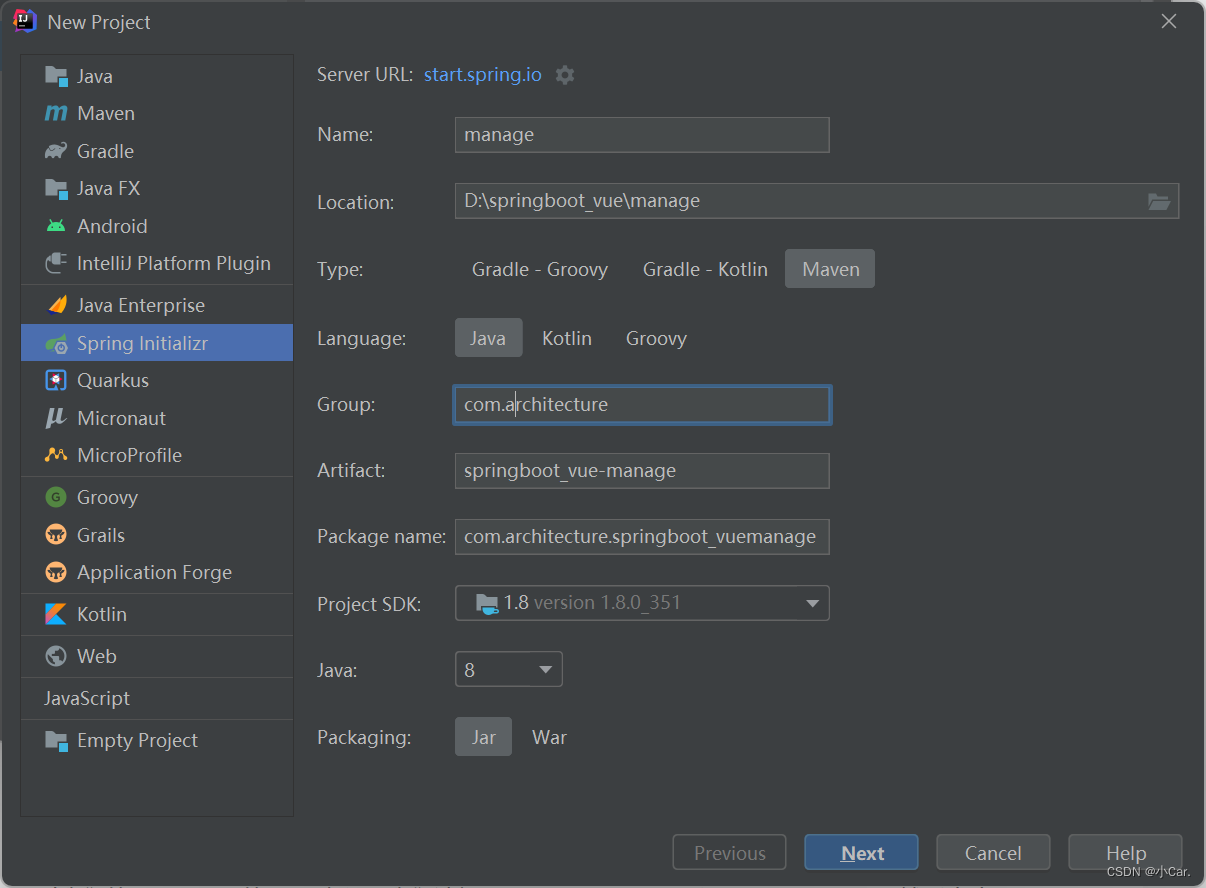
Task: Click the Grails icon
Action: pos(56,535)
